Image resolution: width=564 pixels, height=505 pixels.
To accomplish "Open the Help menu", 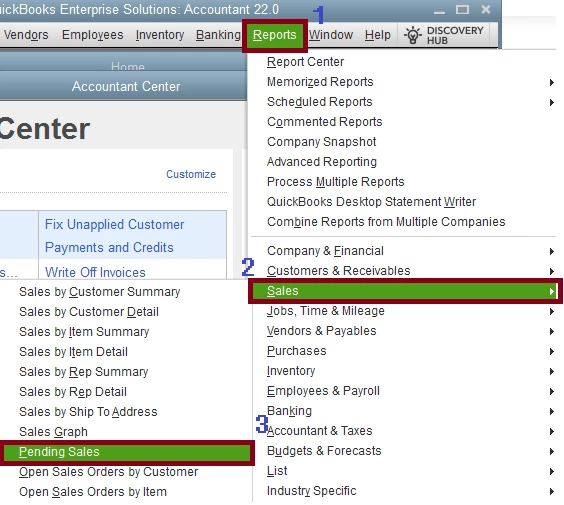I will pos(378,35).
